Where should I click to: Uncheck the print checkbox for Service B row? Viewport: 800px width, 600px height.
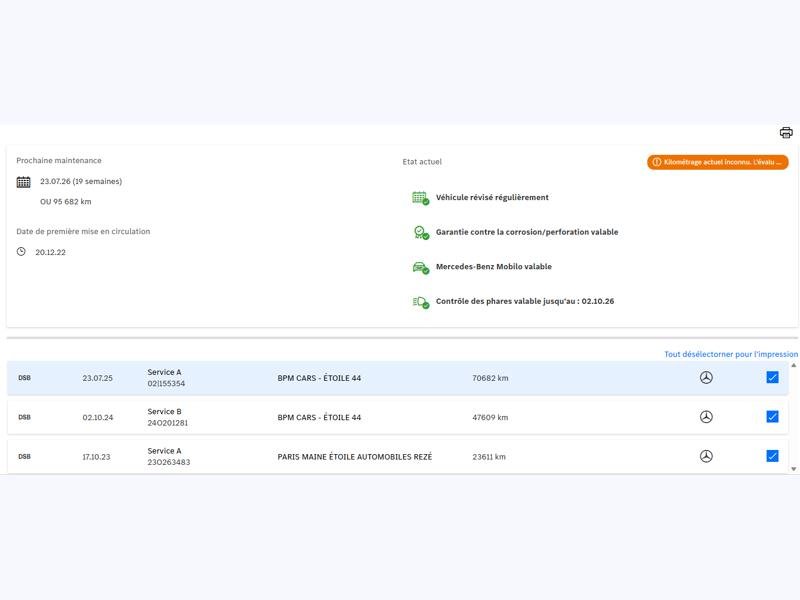tap(772, 417)
